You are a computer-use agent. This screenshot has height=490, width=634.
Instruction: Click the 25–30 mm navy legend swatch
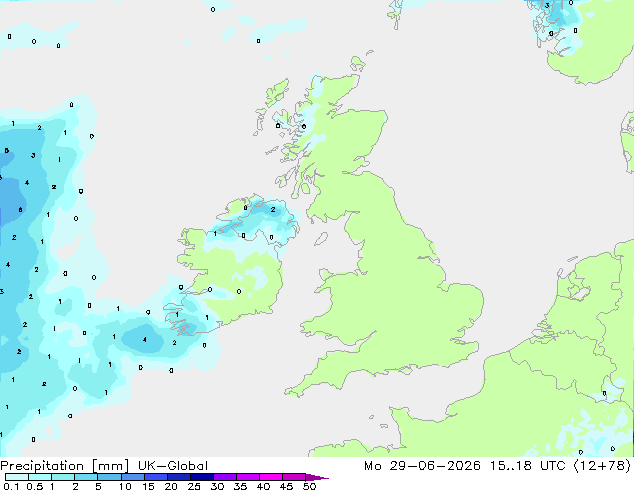[x=202, y=477]
